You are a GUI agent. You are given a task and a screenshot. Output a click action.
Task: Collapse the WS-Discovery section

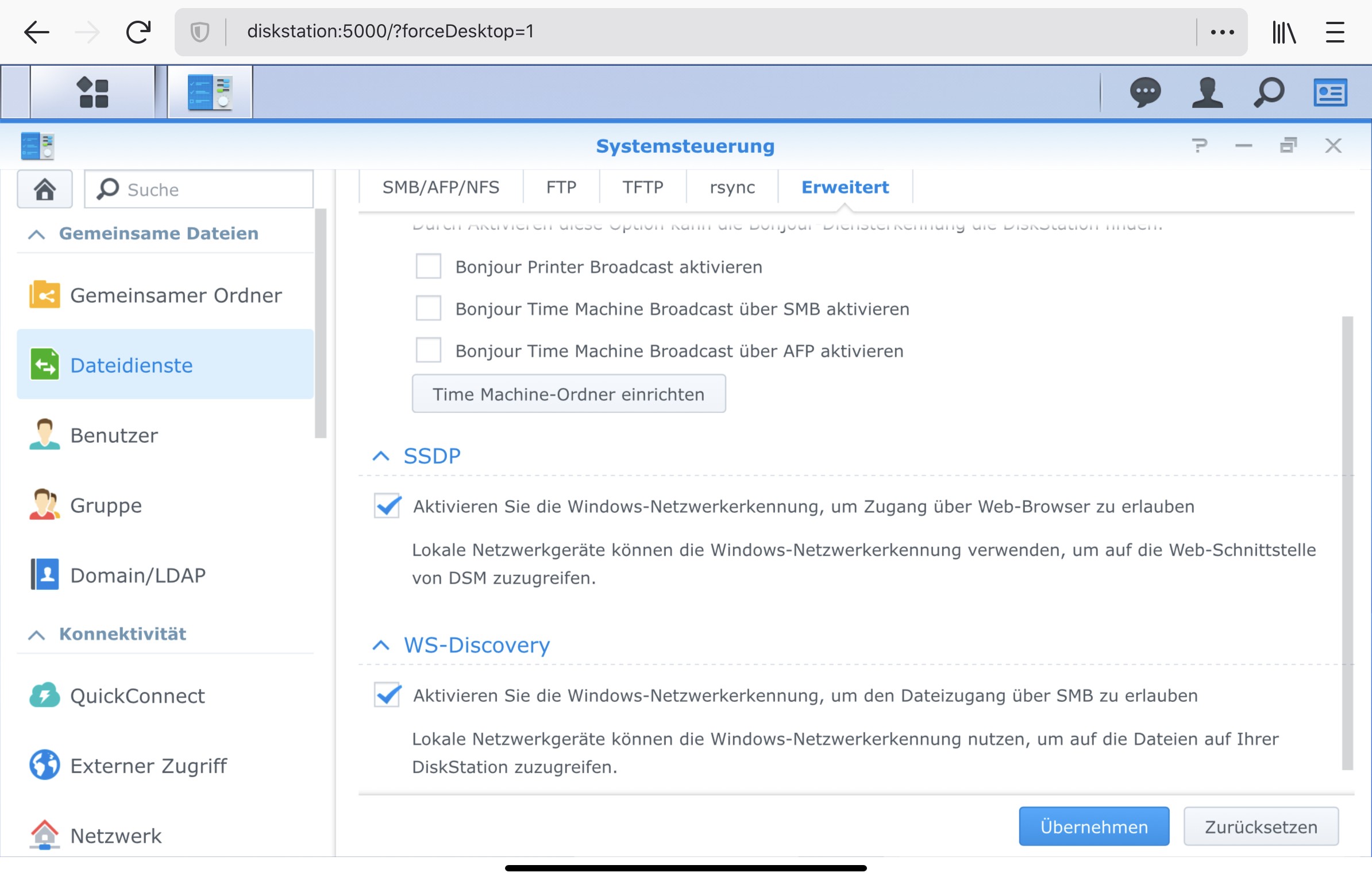click(x=381, y=645)
